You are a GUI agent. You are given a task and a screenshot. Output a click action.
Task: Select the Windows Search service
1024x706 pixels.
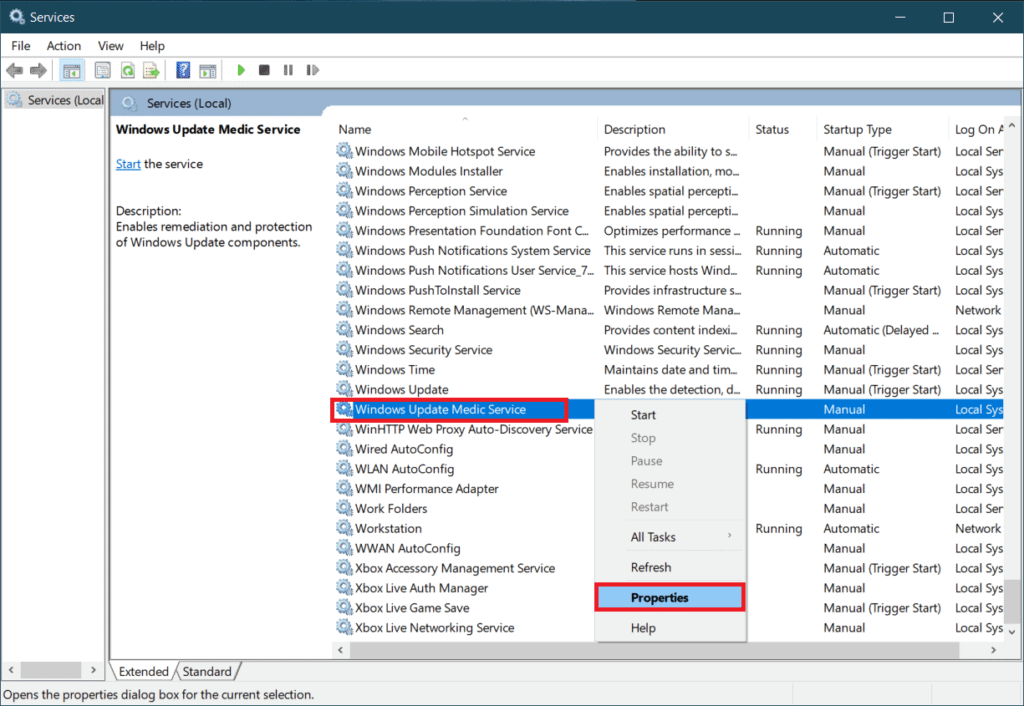[x=399, y=329]
